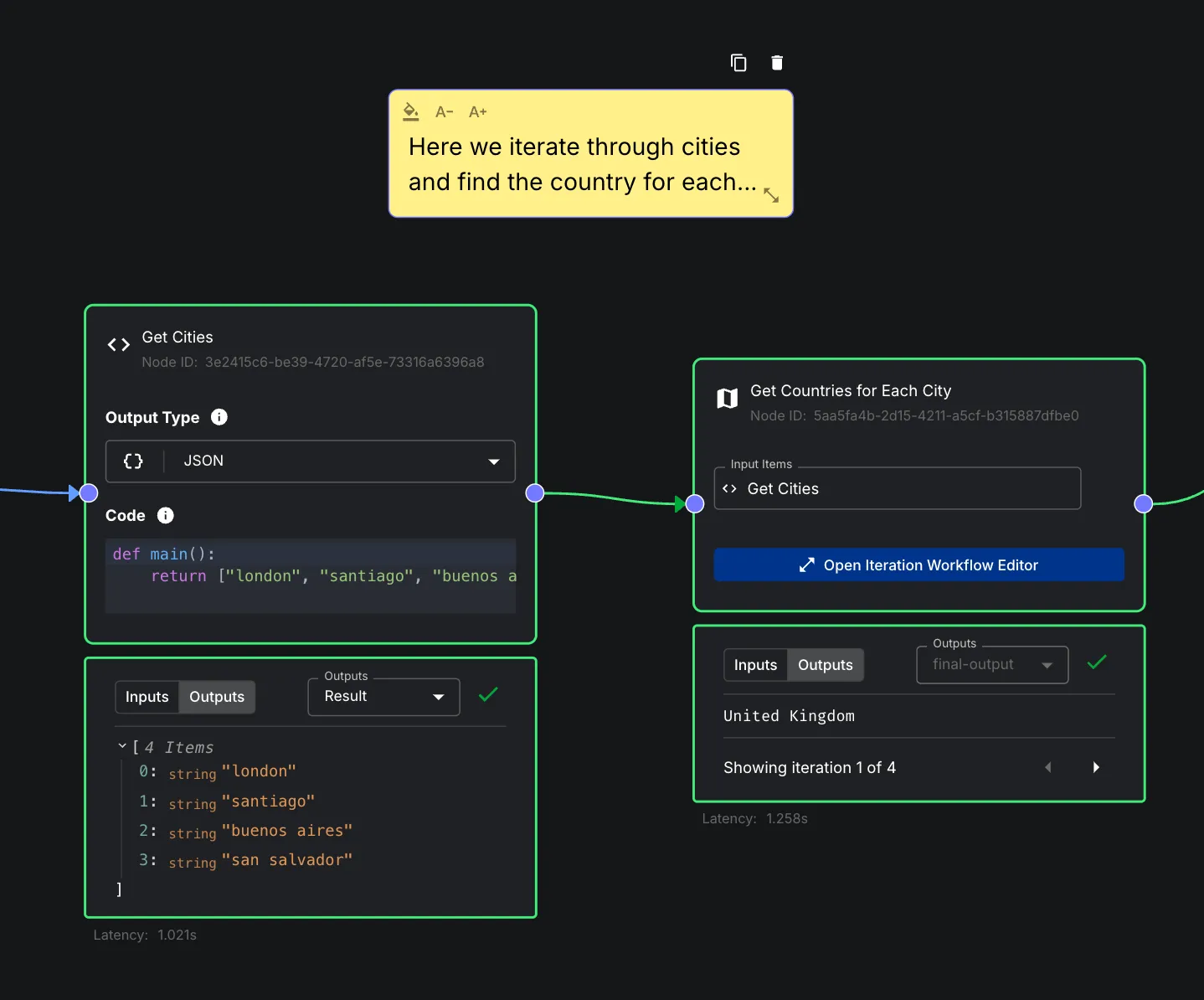1204x1000 pixels.
Task: Duplicate the sticky note with copy icon
Action: click(x=738, y=63)
